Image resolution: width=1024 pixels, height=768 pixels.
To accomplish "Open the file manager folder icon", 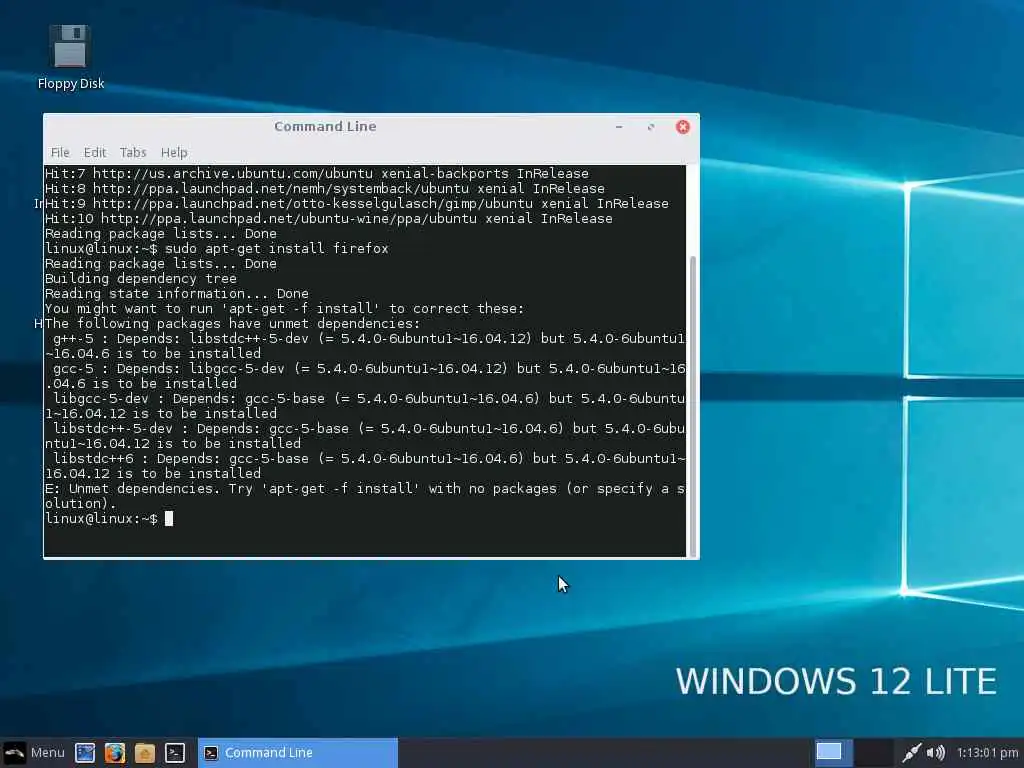I will 145,753.
